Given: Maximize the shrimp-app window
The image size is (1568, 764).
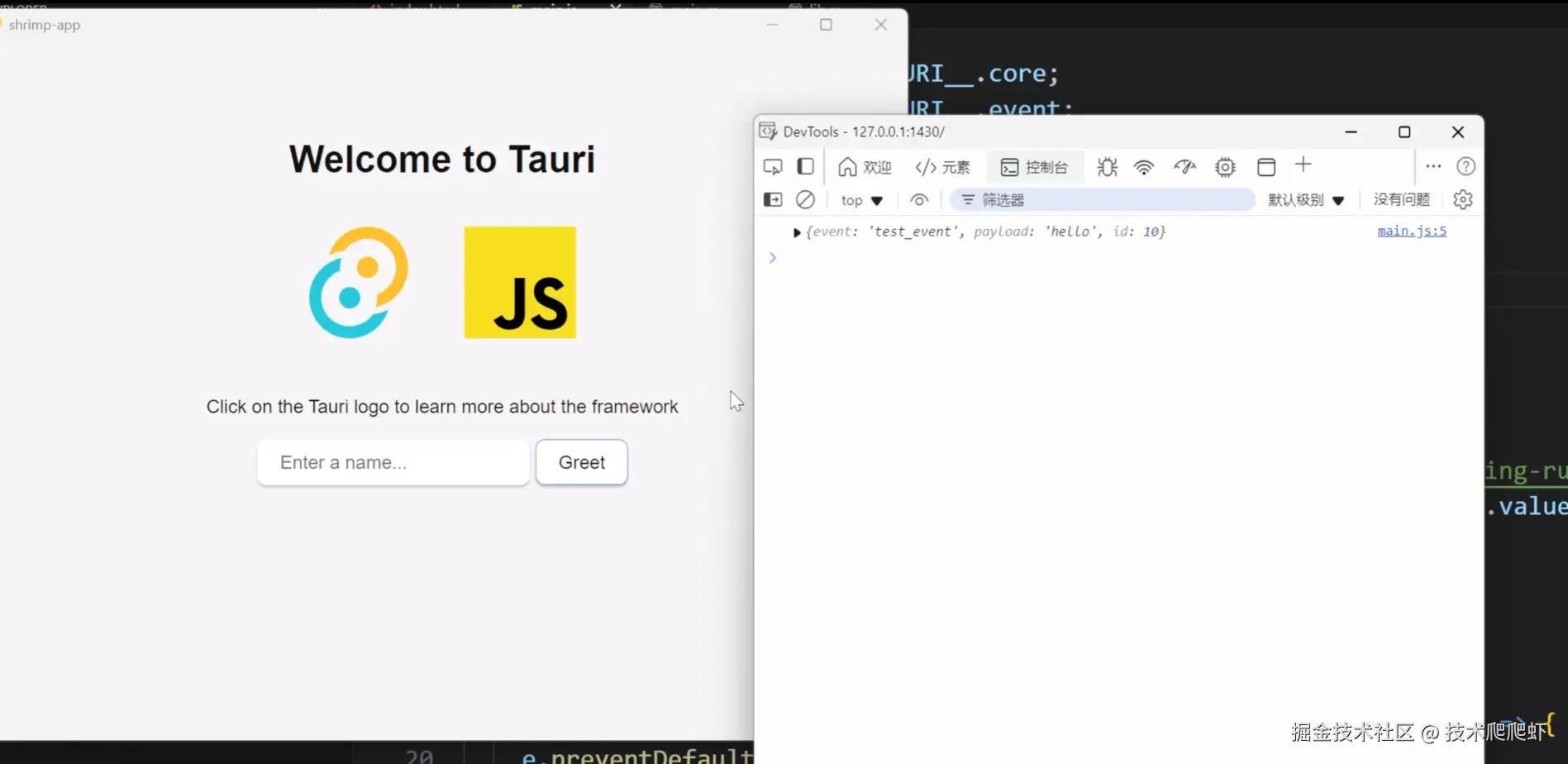Looking at the screenshot, I should 826,25.
